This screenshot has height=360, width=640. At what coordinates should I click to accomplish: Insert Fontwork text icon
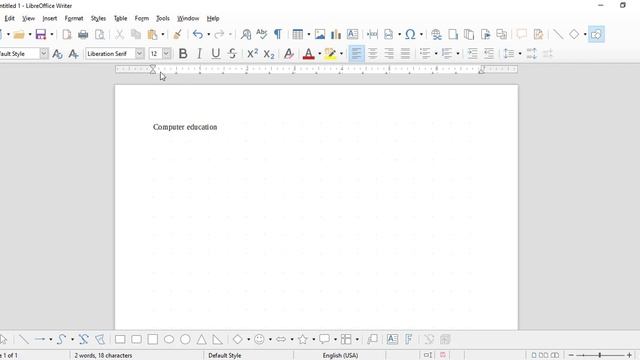click(409, 339)
